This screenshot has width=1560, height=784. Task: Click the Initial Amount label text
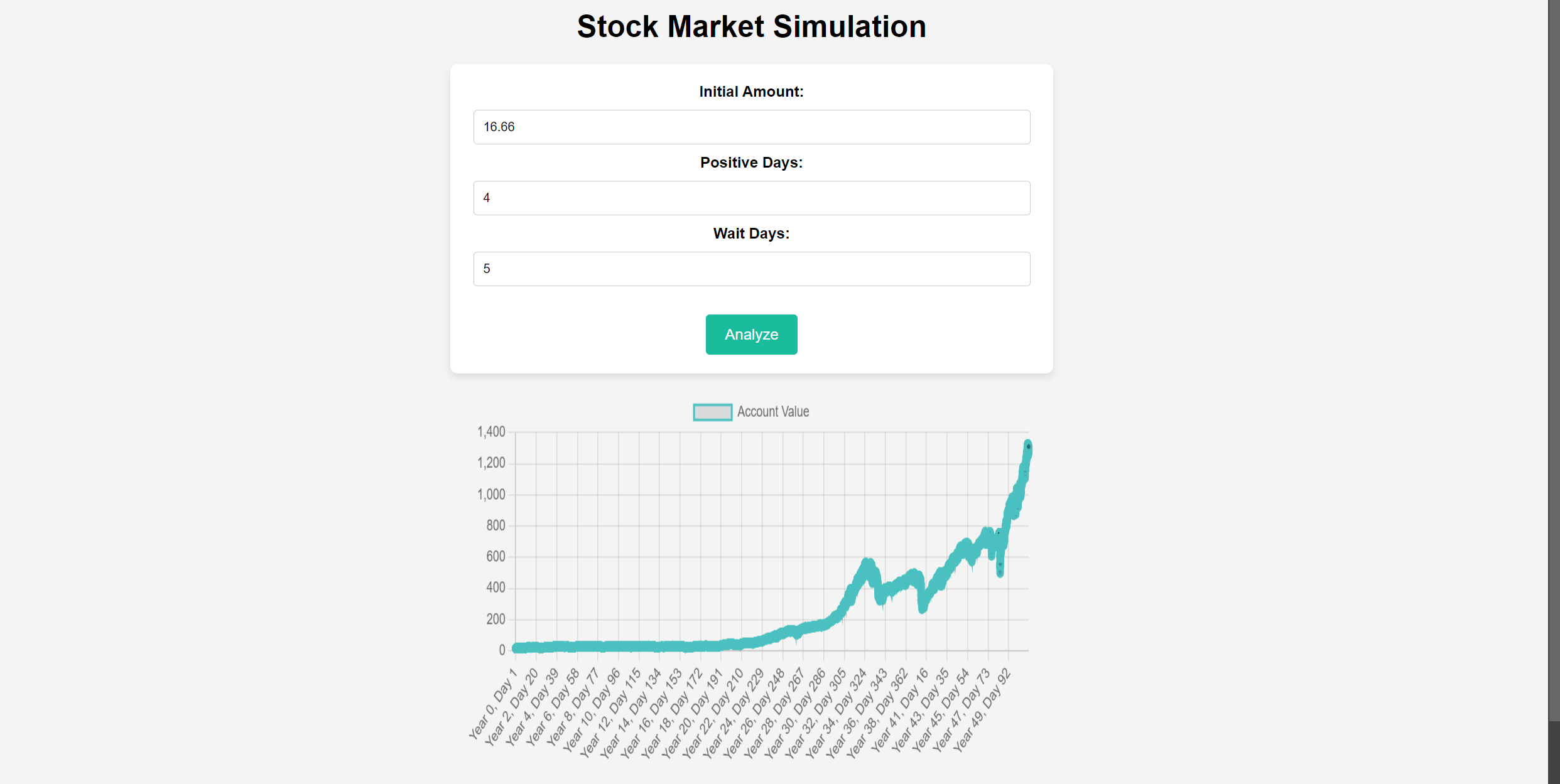pyautogui.click(x=751, y=91)
